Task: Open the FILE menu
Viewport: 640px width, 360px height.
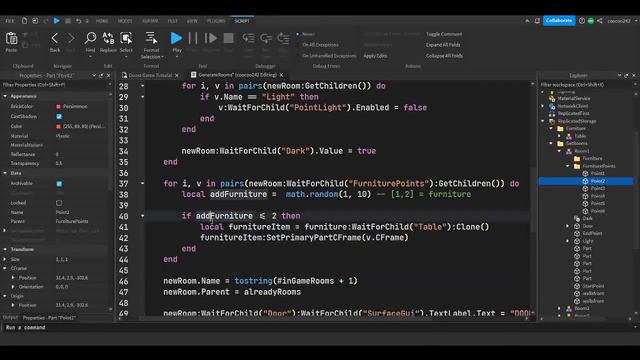Action: pos(10,21)
